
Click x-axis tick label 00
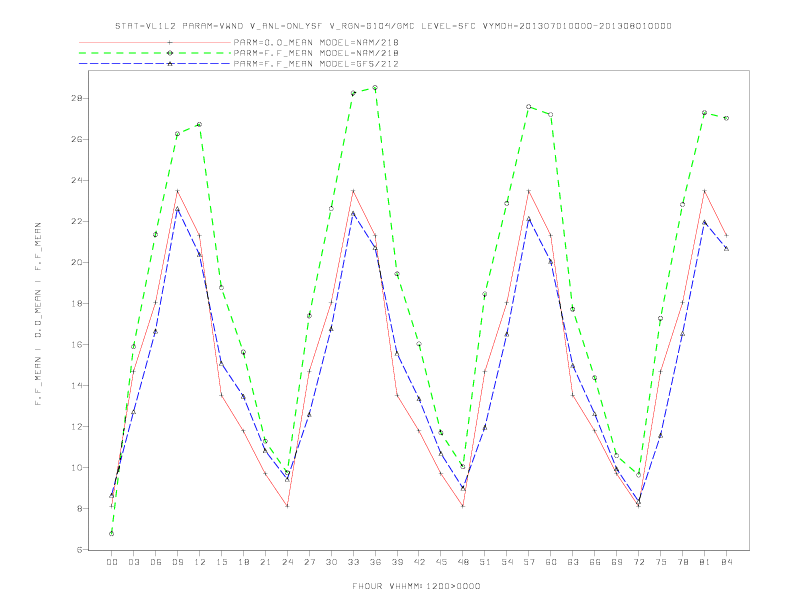coord(112,562)
